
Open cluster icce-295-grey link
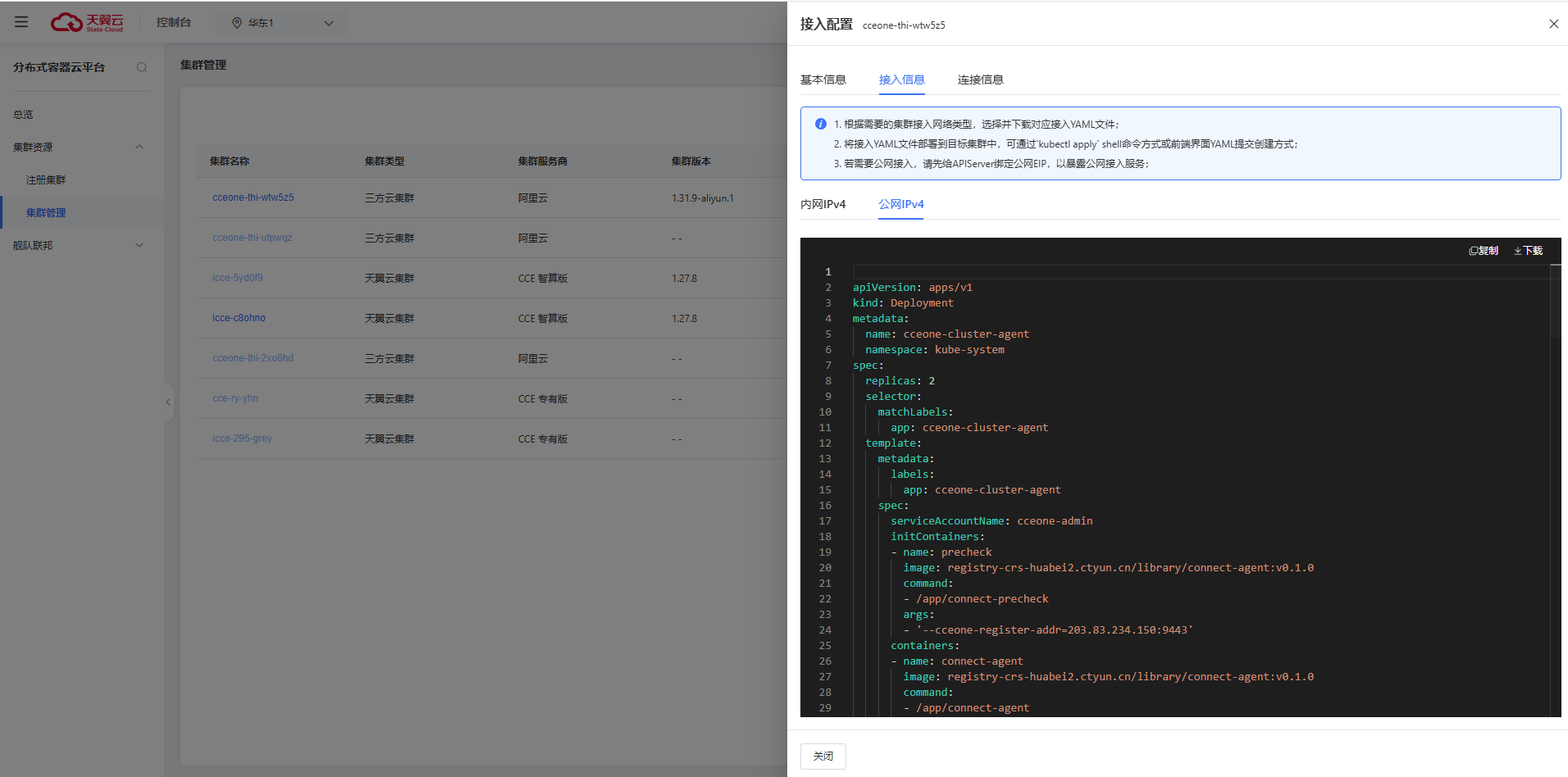click(x=242, y=438)
